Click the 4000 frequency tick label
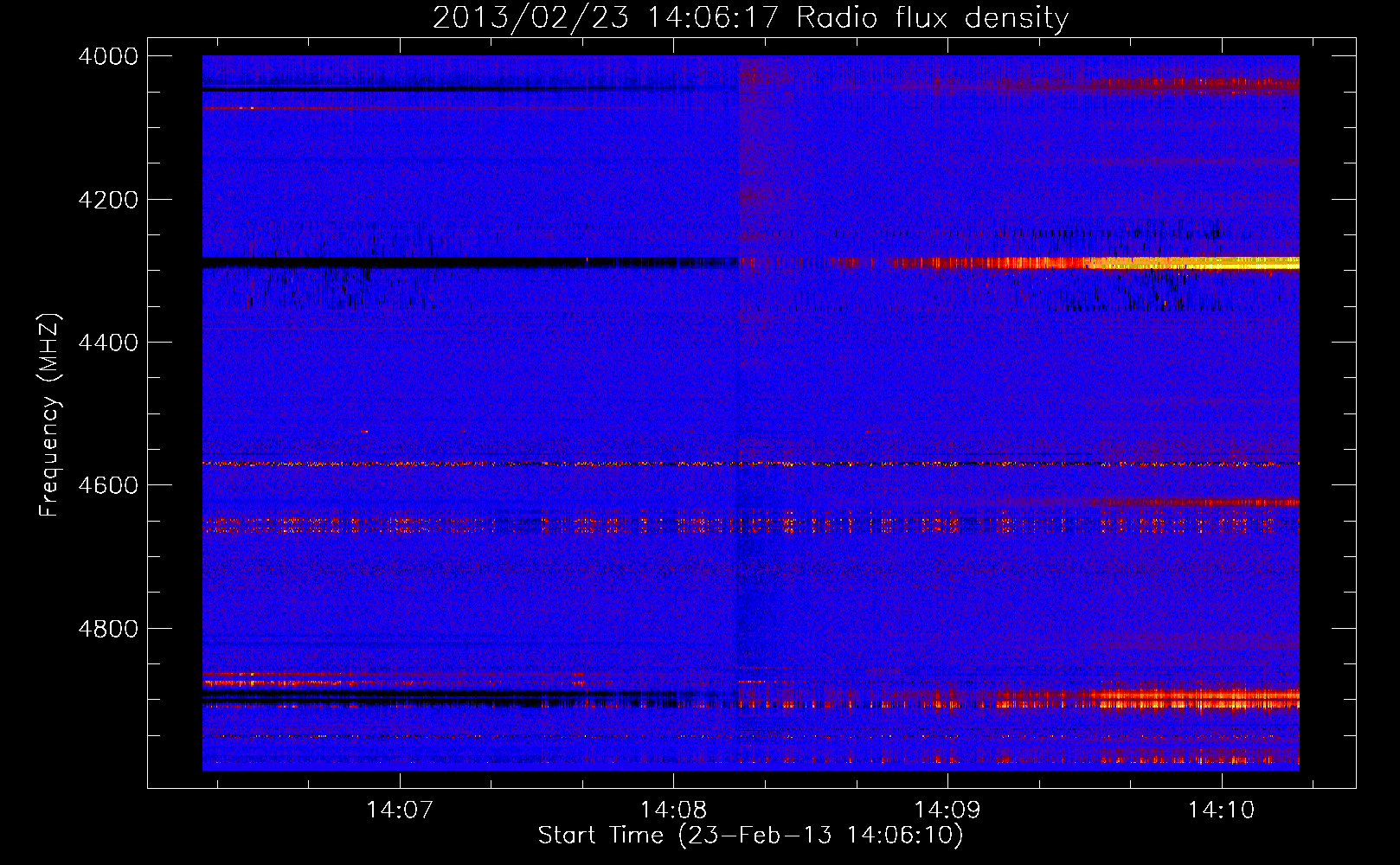 click(108, 56)
